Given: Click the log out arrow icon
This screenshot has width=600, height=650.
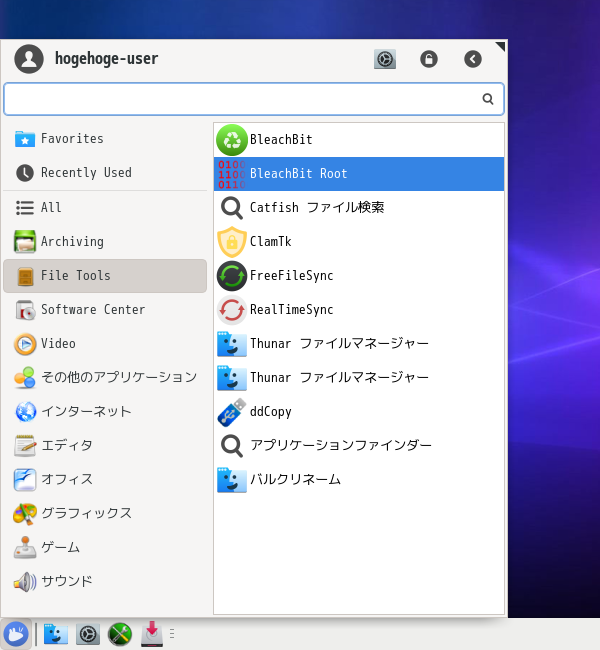Looking at the screenshot, I should [473, 59].
